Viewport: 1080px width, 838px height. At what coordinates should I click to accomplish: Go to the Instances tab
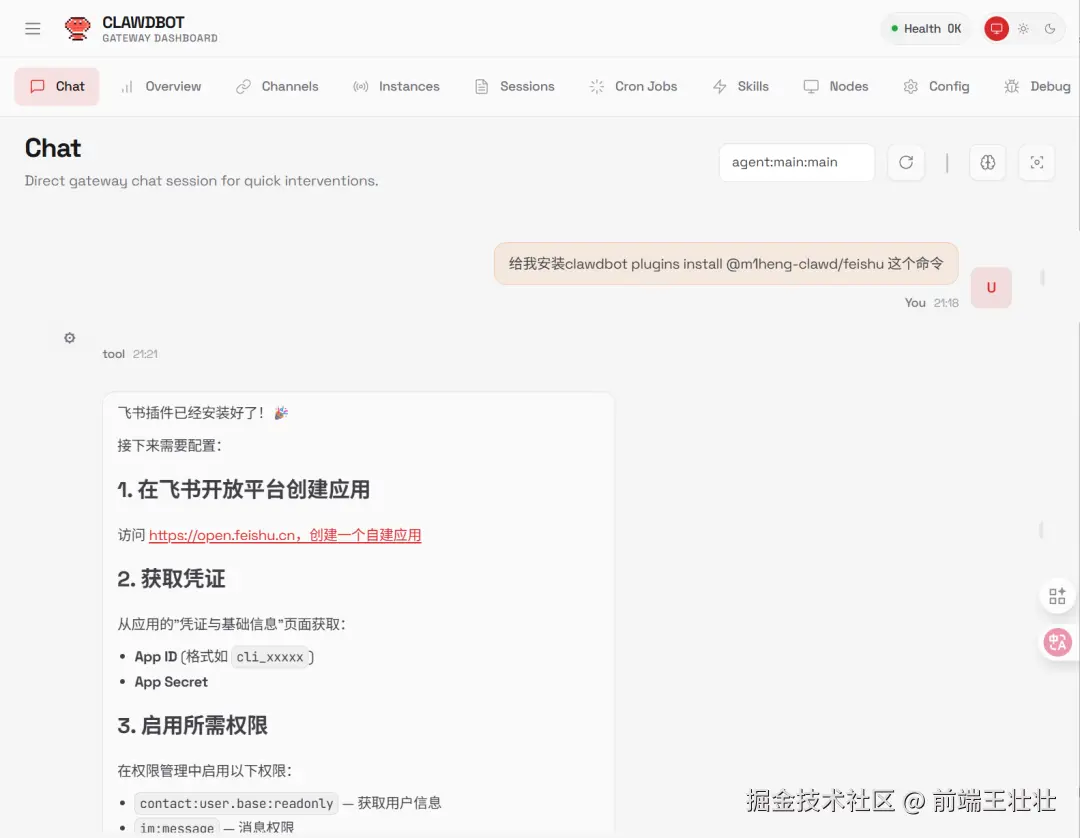396,86
